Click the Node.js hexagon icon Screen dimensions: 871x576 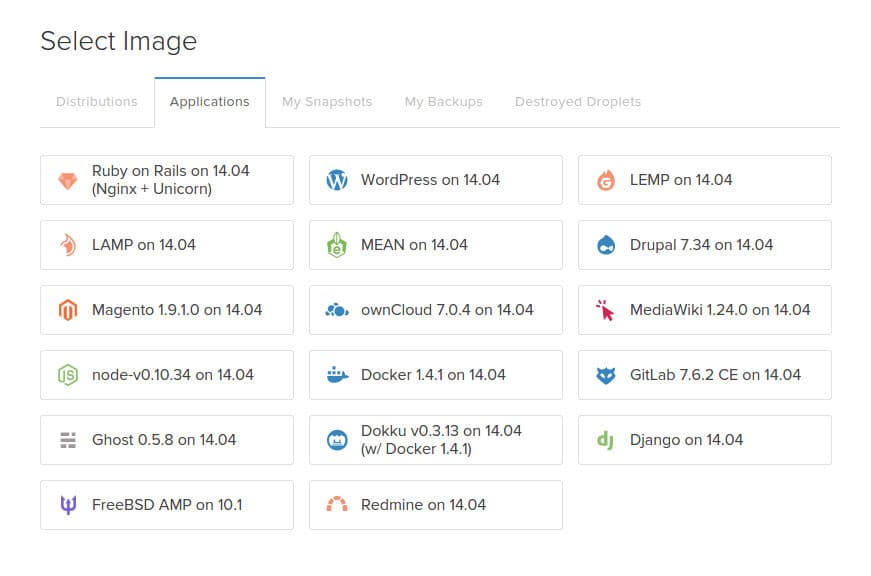point(68,375)
